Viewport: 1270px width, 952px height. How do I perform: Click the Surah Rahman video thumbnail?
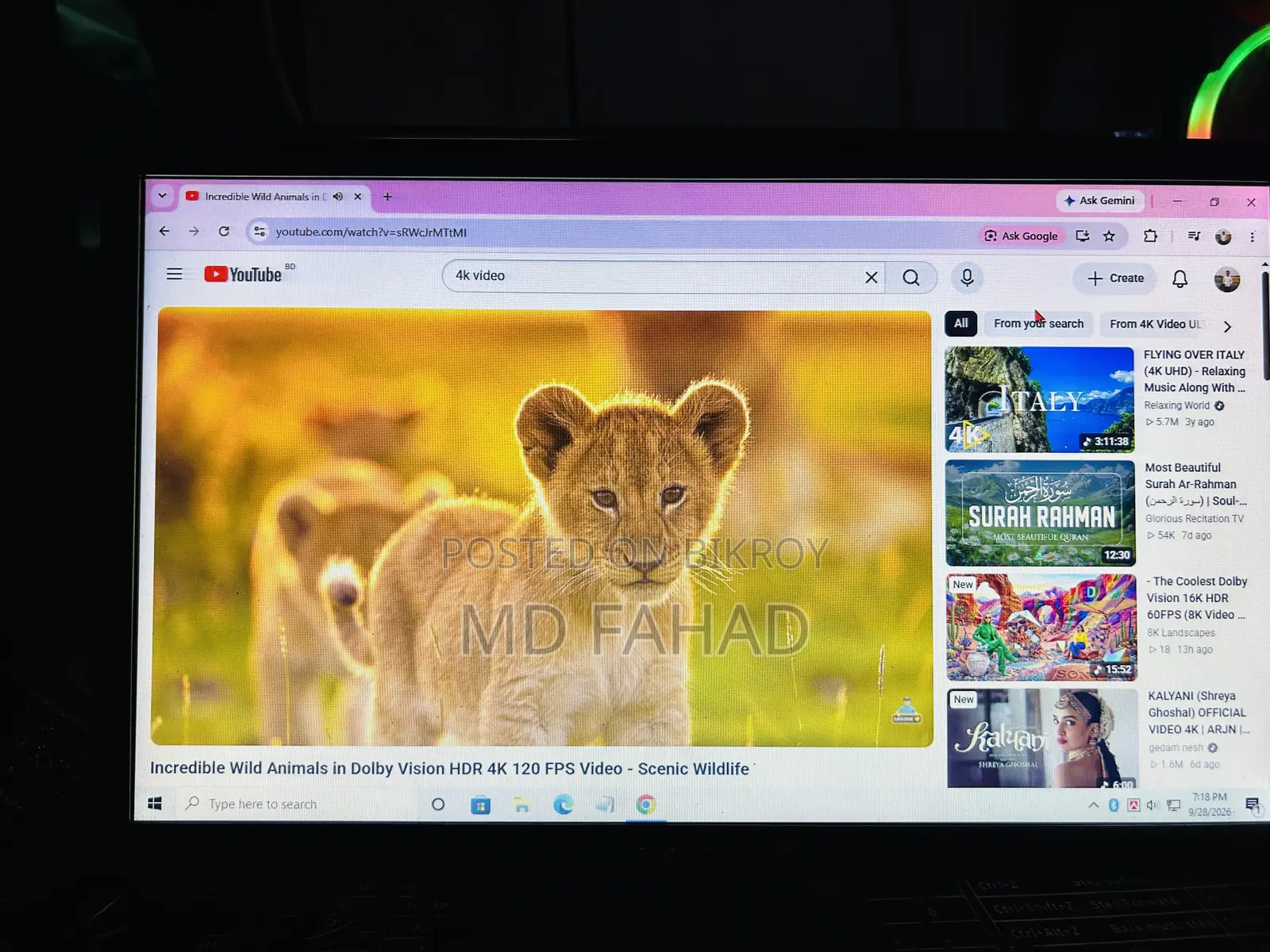1041,512
